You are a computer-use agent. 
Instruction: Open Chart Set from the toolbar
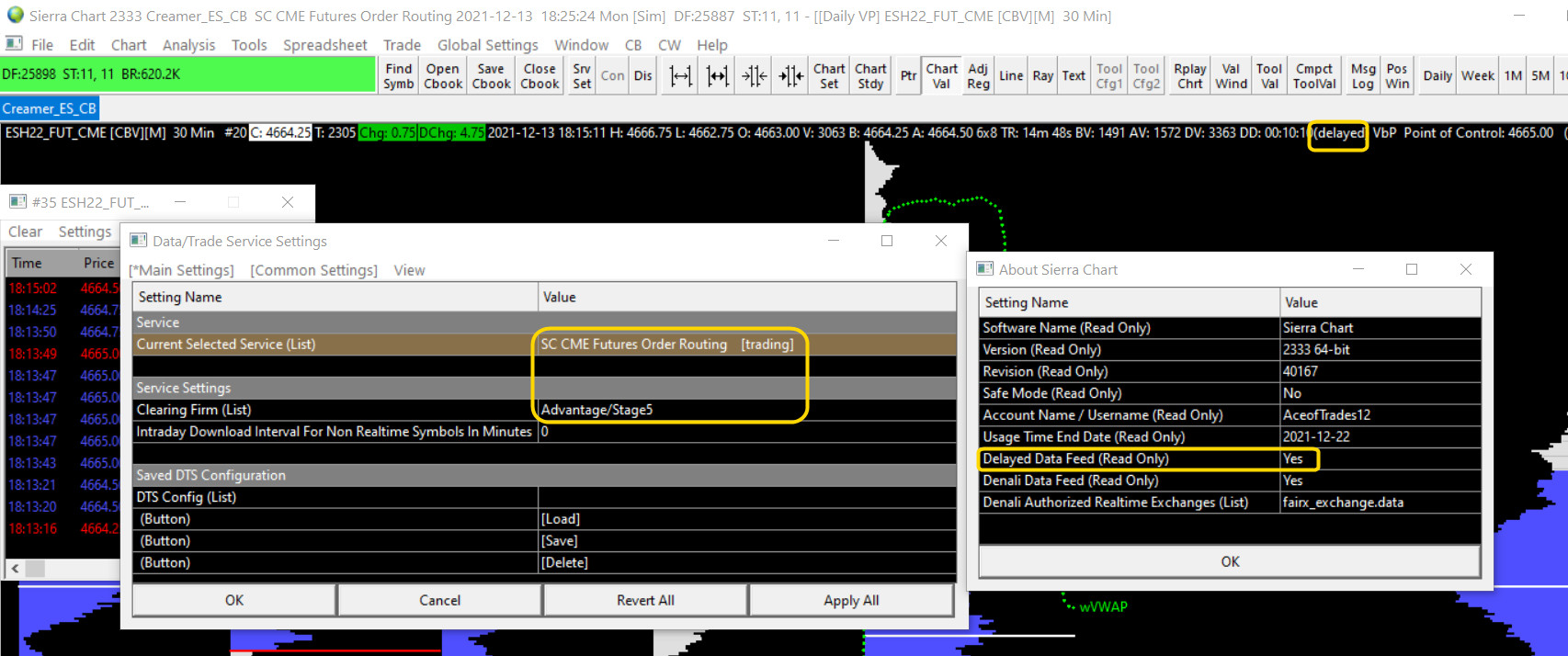tap(829, 75)
